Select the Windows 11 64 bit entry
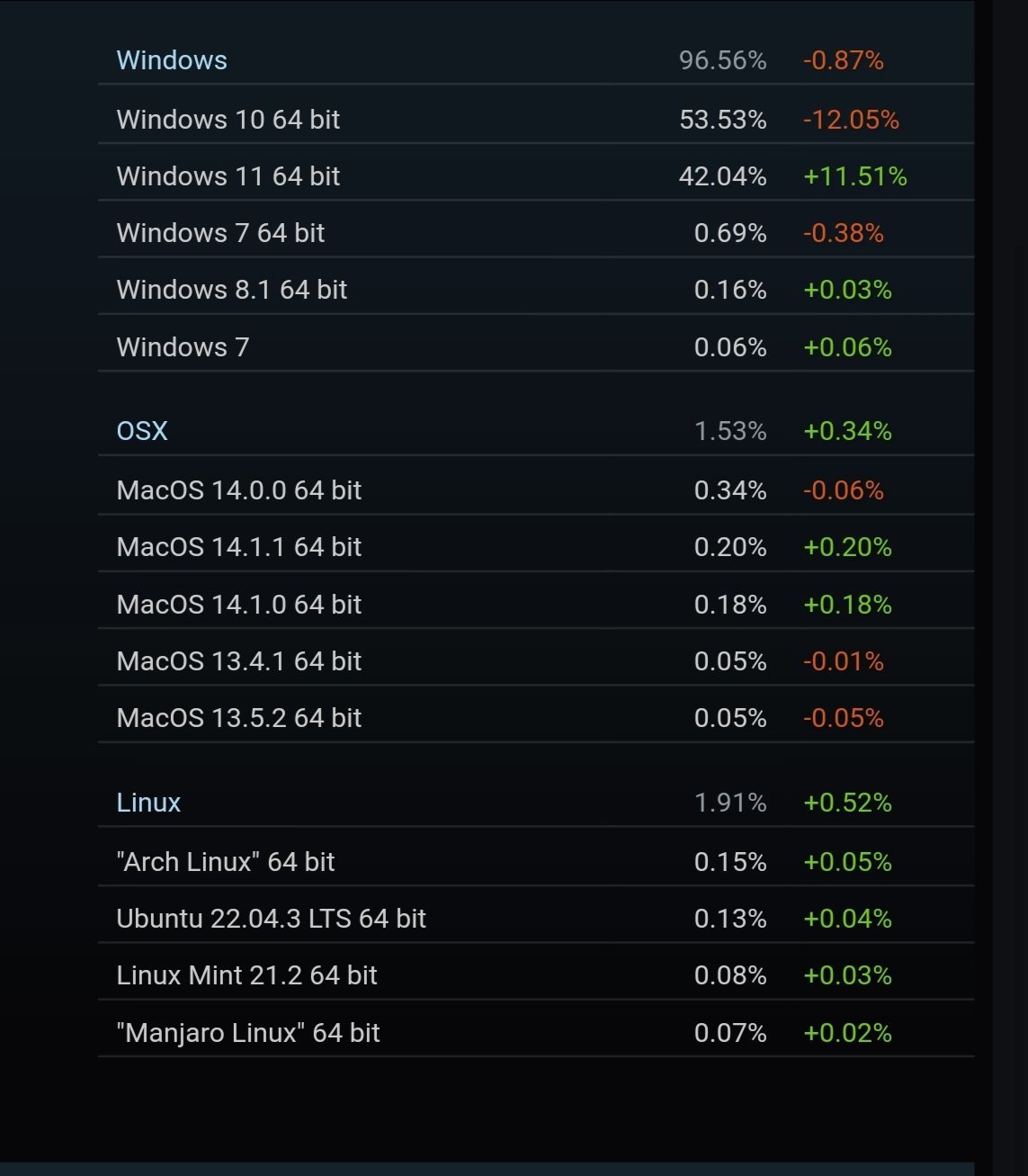Screen dimensions: 1028x1176 tap(228, 176)
